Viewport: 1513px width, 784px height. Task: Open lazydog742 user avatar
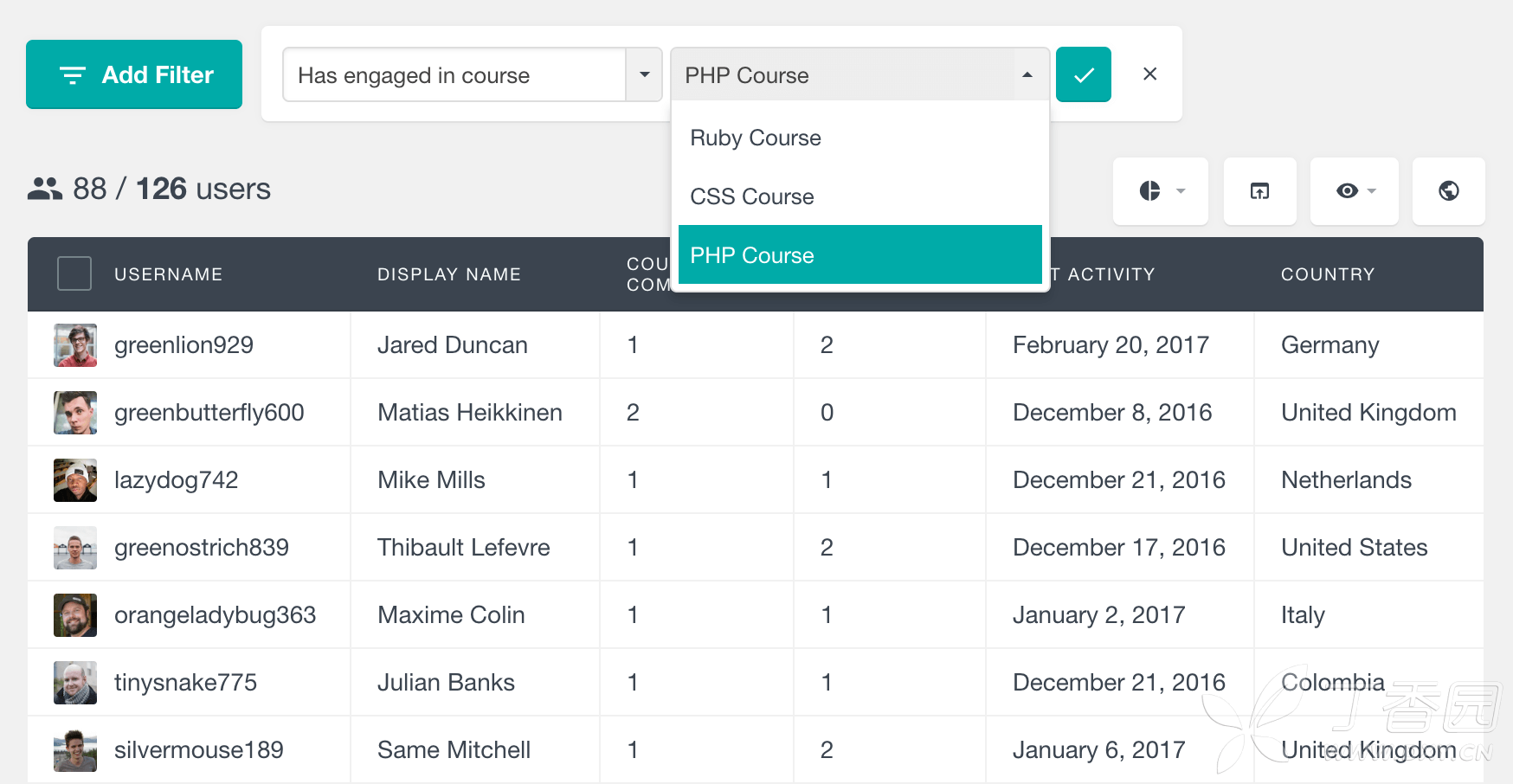[75, 480]
